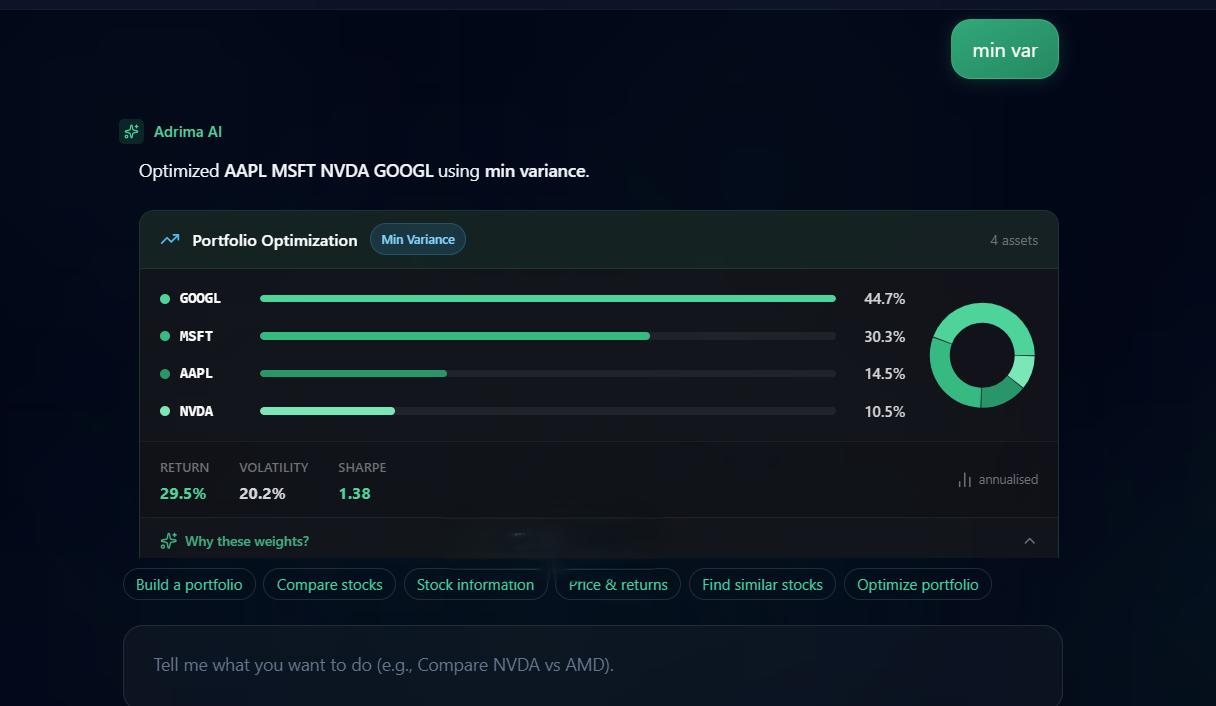The width and height of the screenshot is (1216, 706).
Task: Click the donut allocation chart
Action: pos(982,355)
